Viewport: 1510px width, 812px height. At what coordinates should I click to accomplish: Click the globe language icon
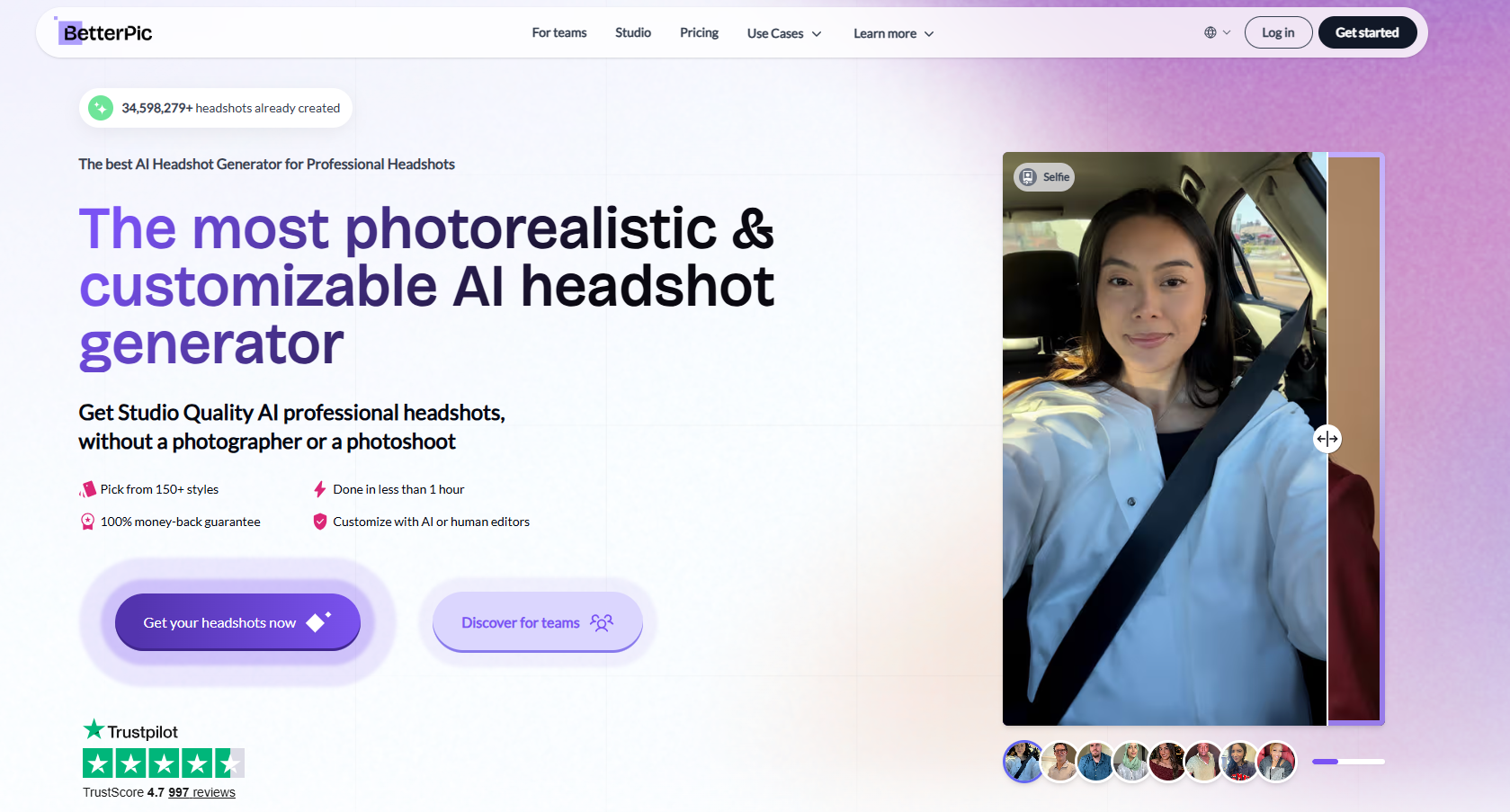point(1211,32)
